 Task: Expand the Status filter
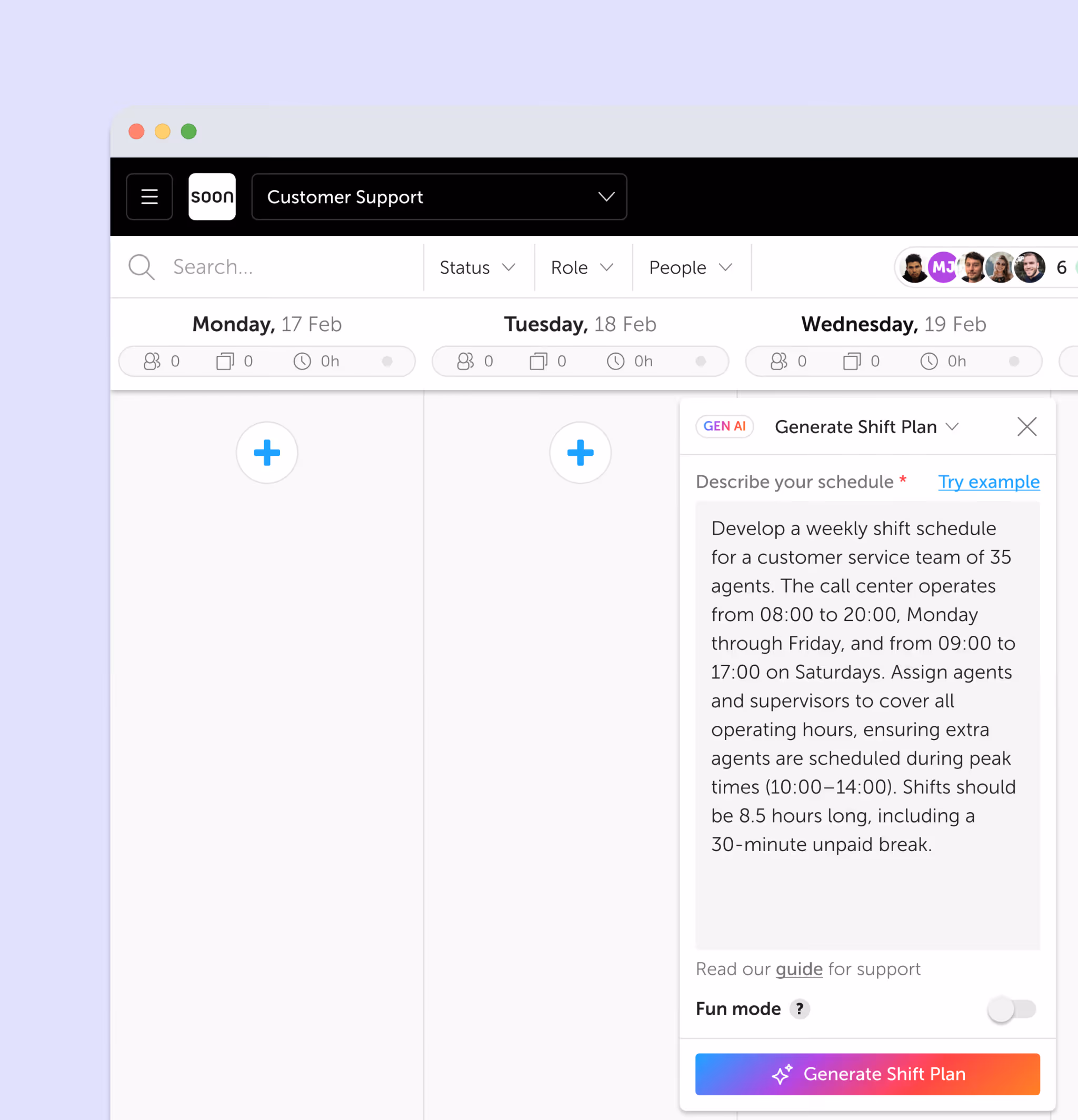(478, 267)
